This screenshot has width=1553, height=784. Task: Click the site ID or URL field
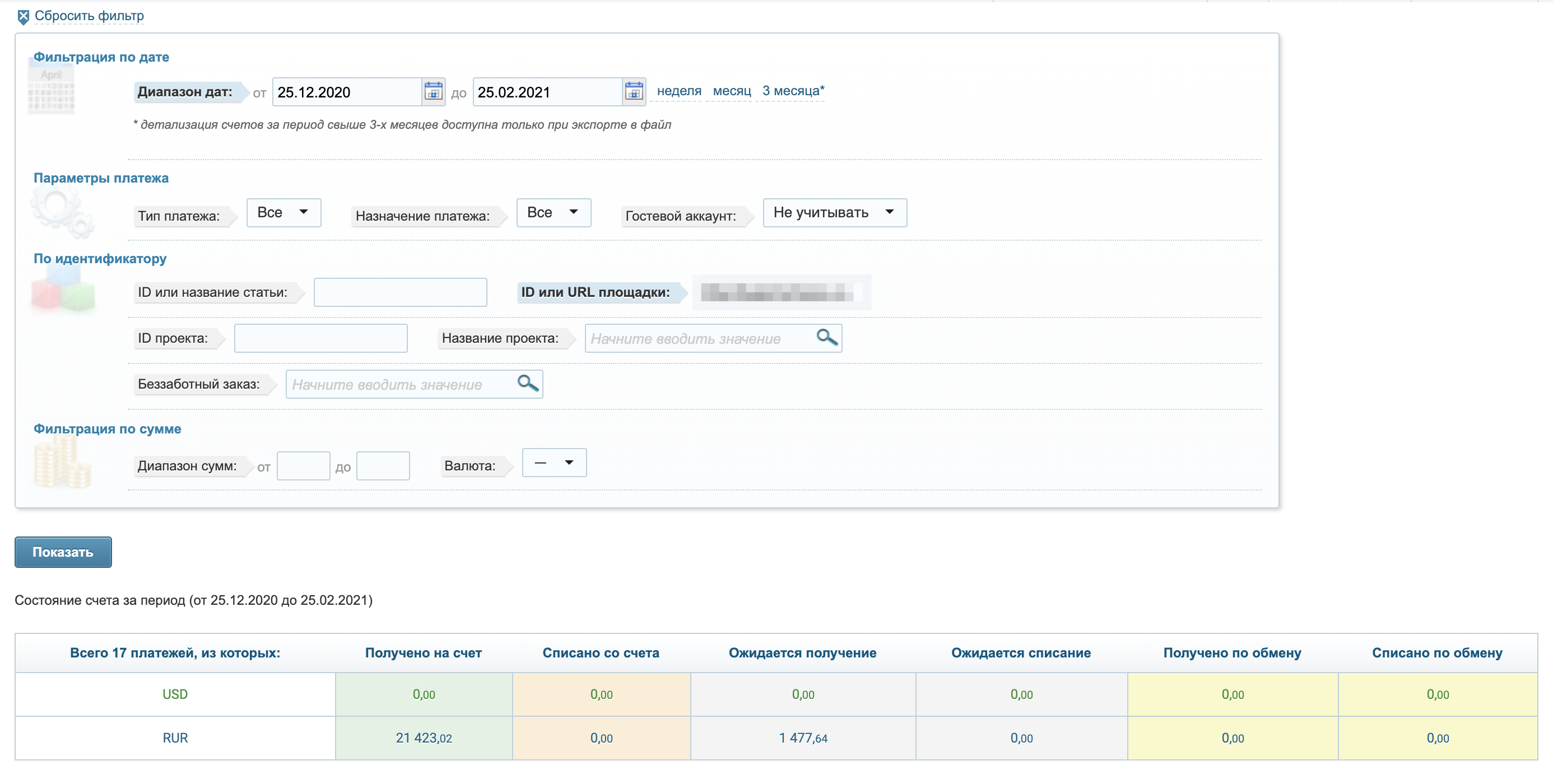[781, 292]
